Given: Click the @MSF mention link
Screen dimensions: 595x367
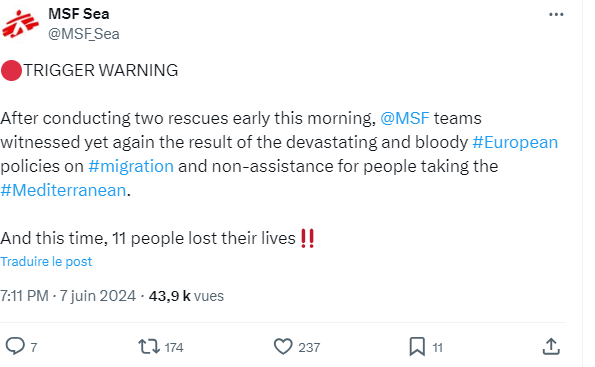Looking at the screenshot, I should (405, 118).
